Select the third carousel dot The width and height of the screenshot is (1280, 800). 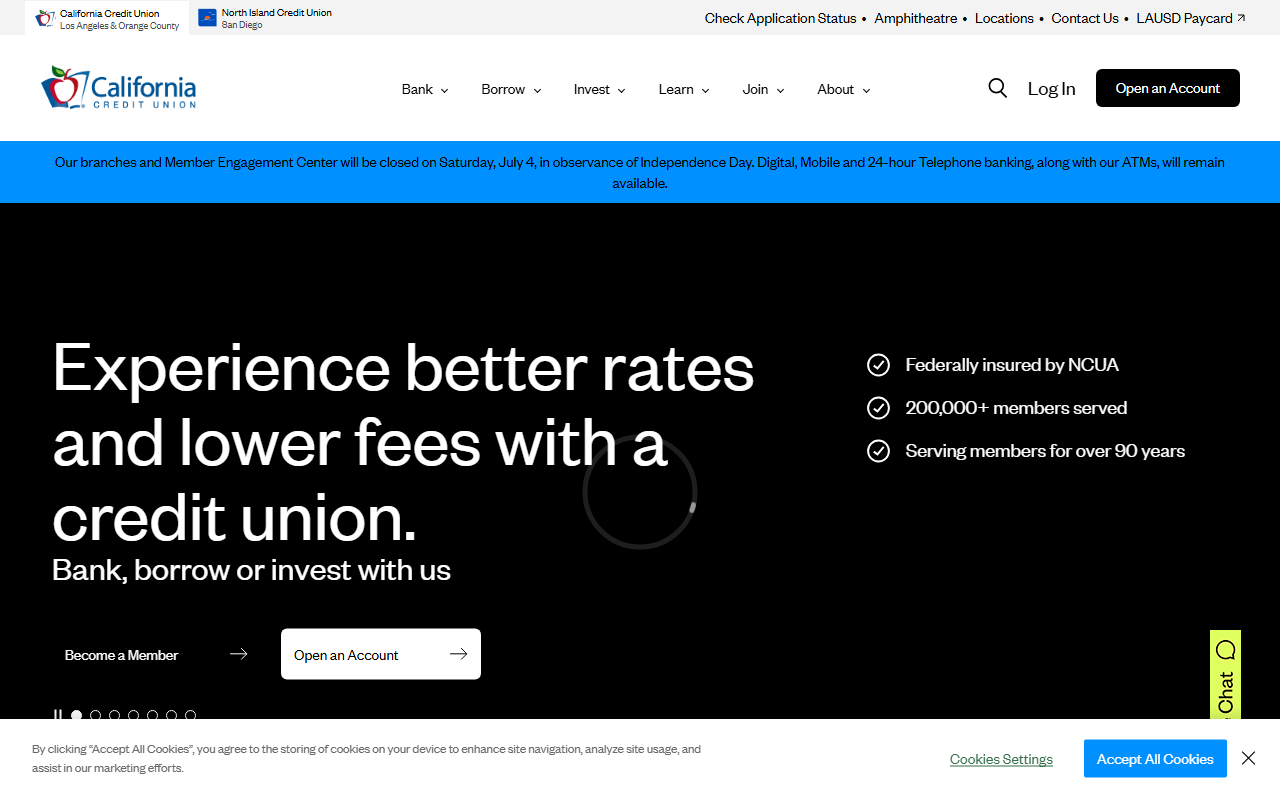[x=115, y=715]
